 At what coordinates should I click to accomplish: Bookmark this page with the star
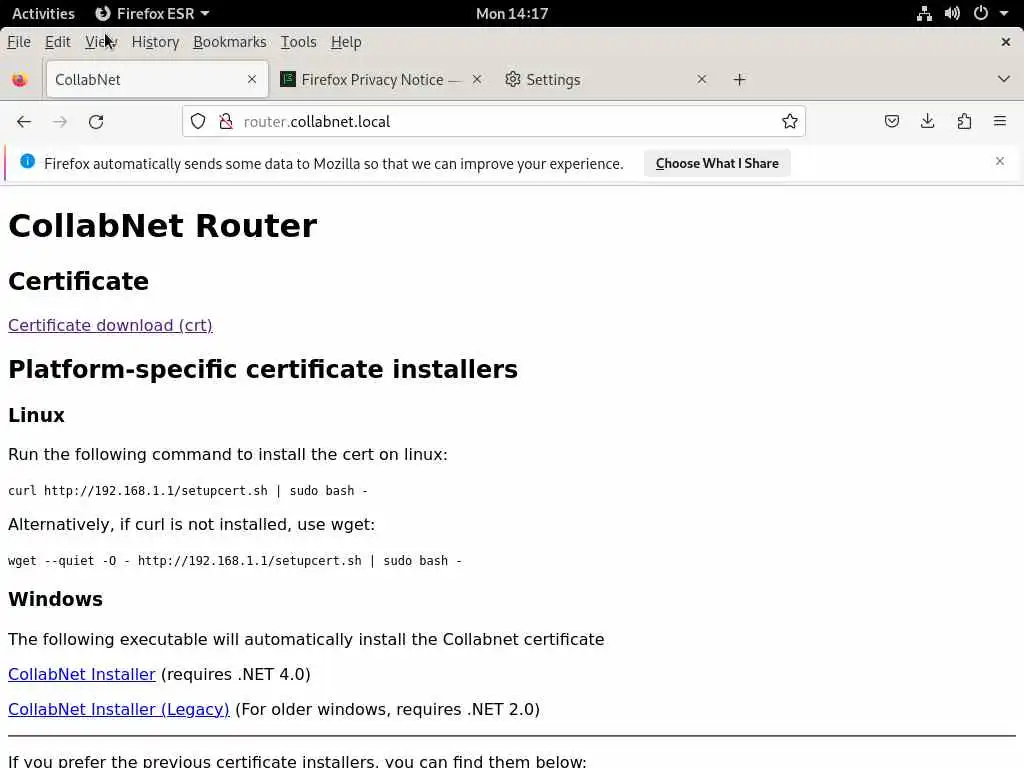click(x=790, y=121)
